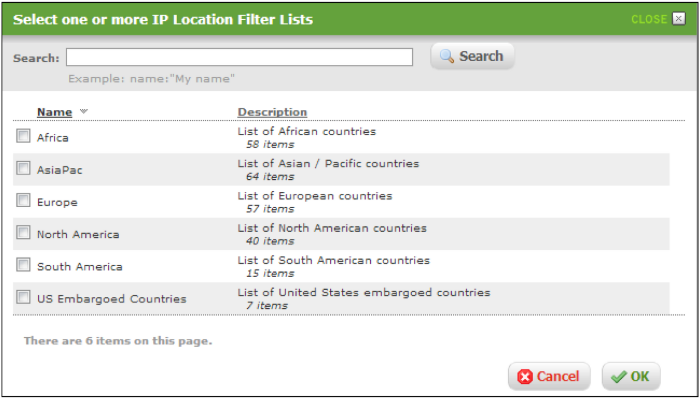Image resolution: width=700 pixels, height=399 pixels.
Task: Select the AsiaPac row name
Action: coord(60,170)
